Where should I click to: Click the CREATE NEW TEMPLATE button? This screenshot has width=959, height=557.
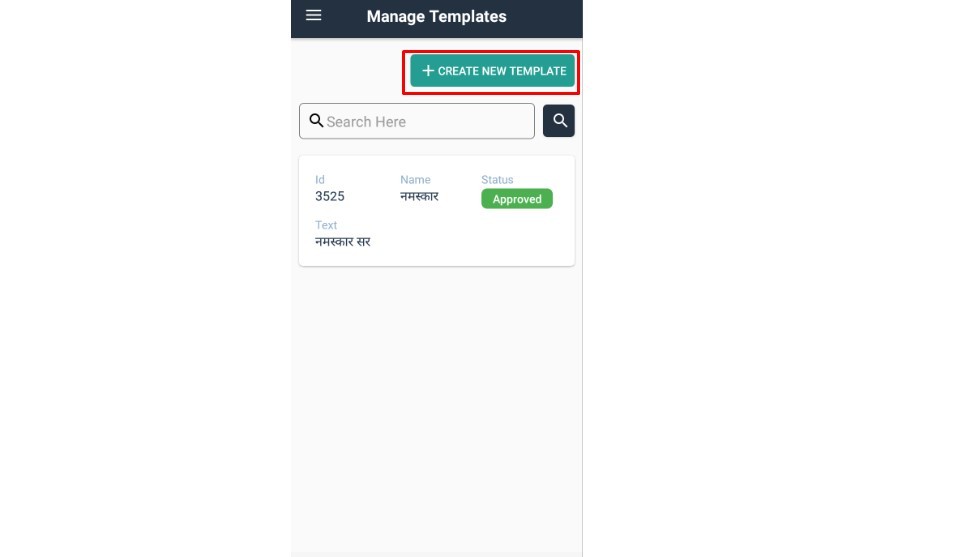tap(492, 71)
